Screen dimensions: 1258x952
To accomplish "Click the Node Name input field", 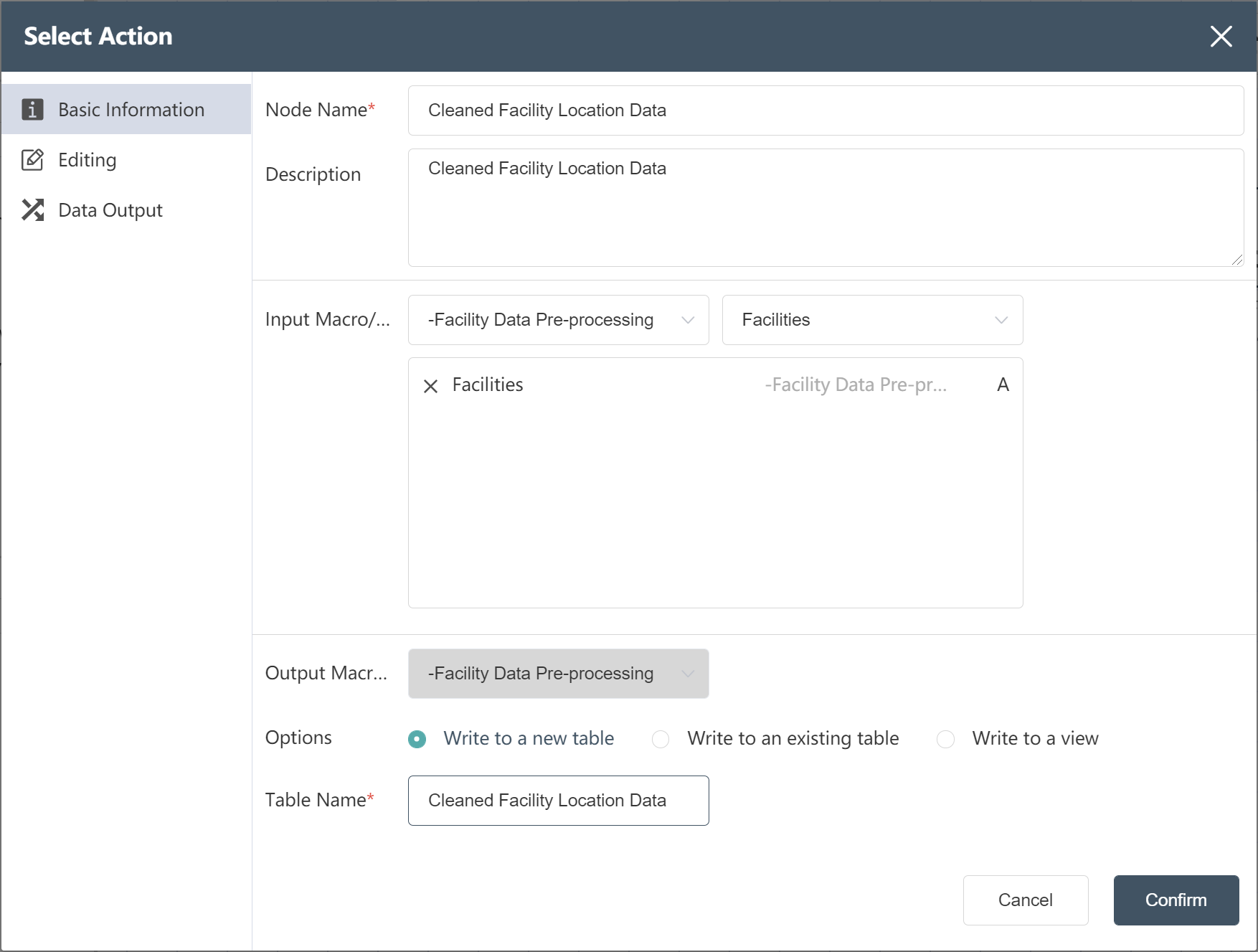I will (x=826, y=110).
